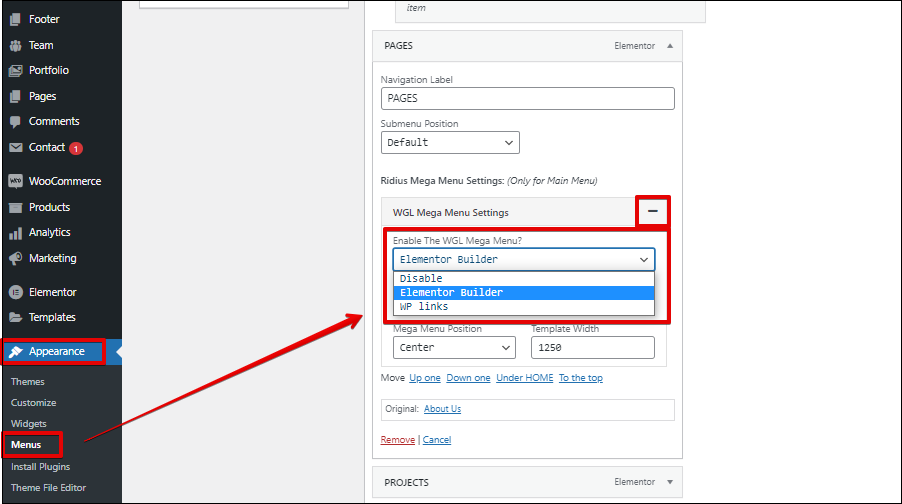The width and height of the screenshot is (902, 504).
Task: Click the Up one move link
Action: coord(425,378)
